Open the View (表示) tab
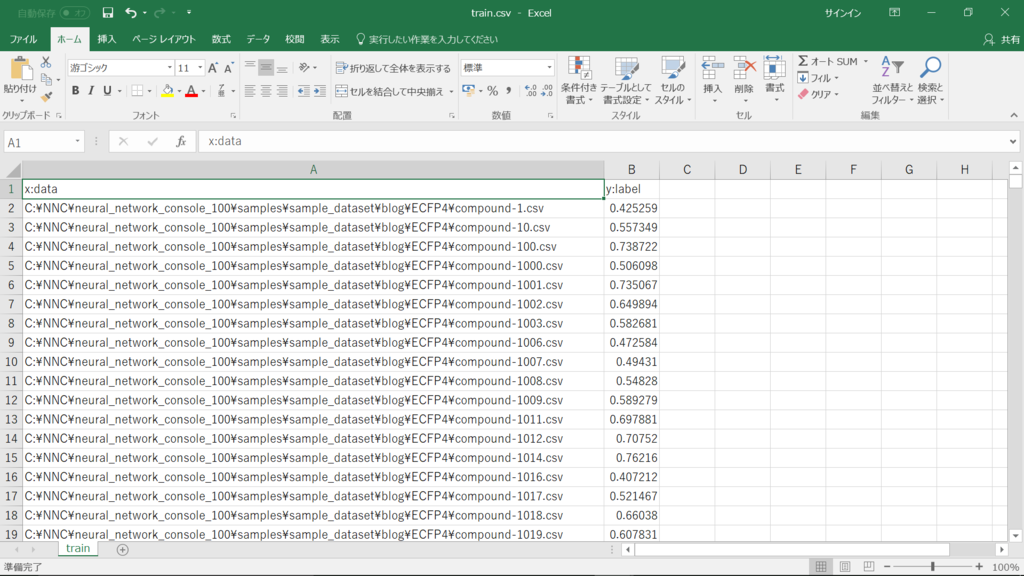This screenshot has width=1024, height=576. click(x=329, y=39)
